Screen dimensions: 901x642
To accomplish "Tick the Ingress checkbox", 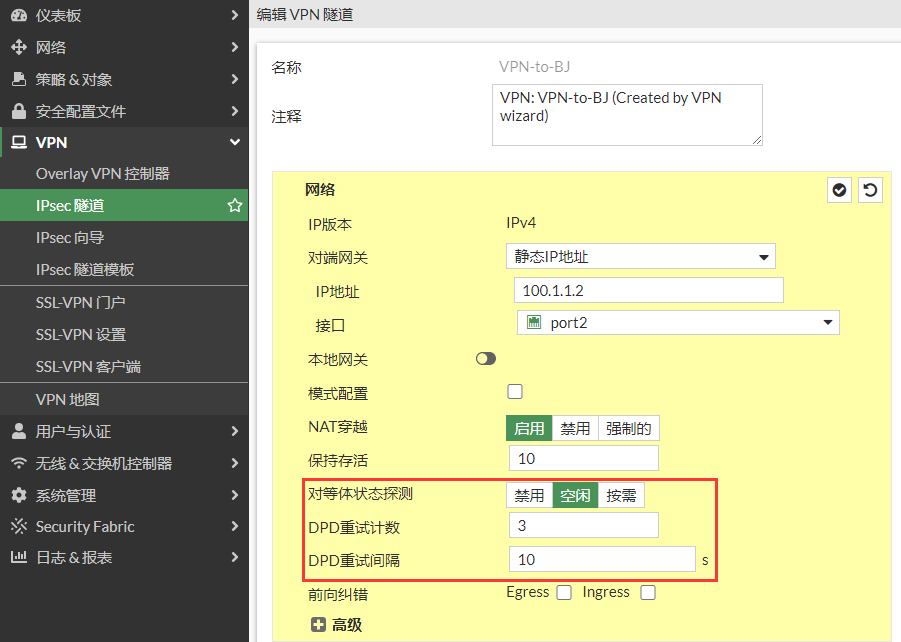I will point(648,593).
